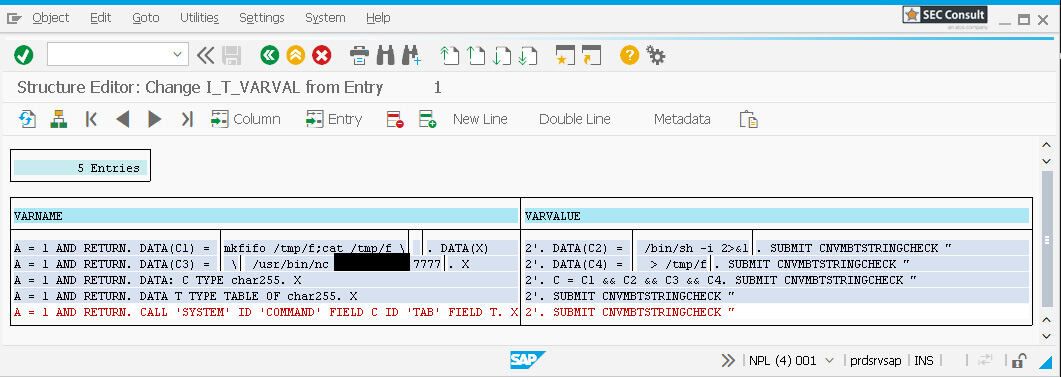Click the New Line button
1061x377 pixels.
[x=480, y=120]
